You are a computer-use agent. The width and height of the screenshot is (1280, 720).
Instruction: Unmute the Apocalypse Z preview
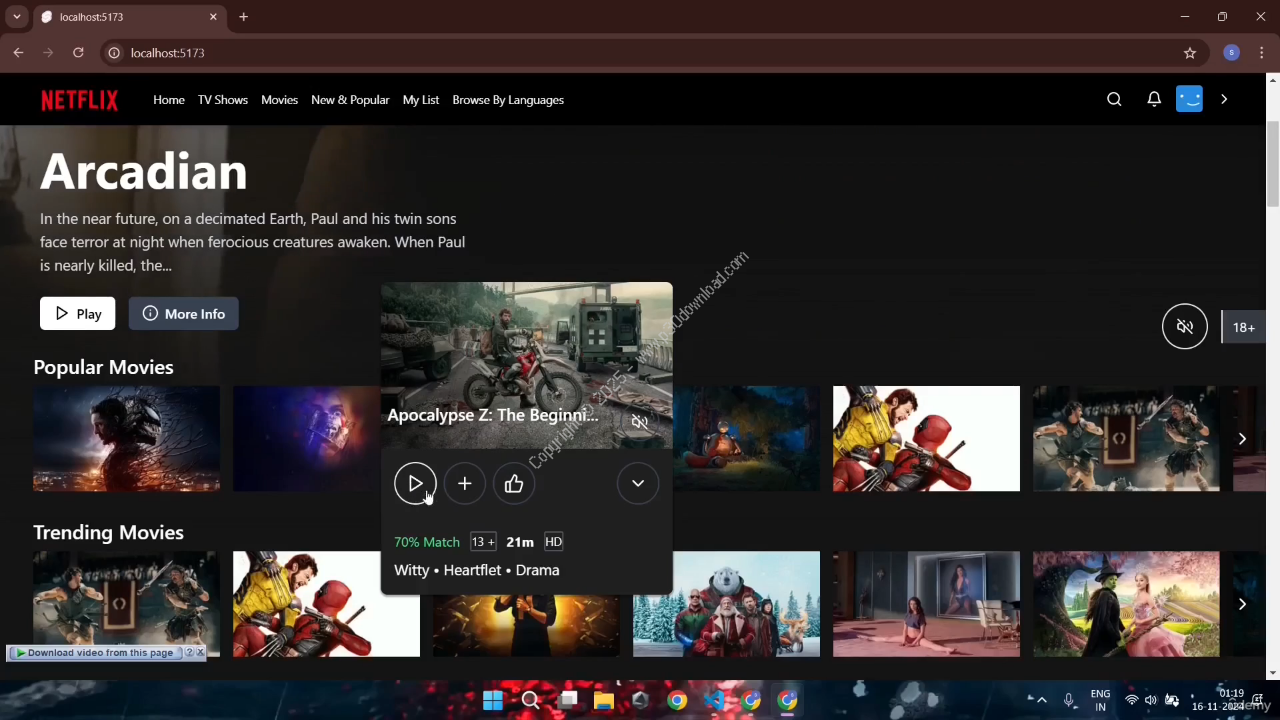click(640, 422)
